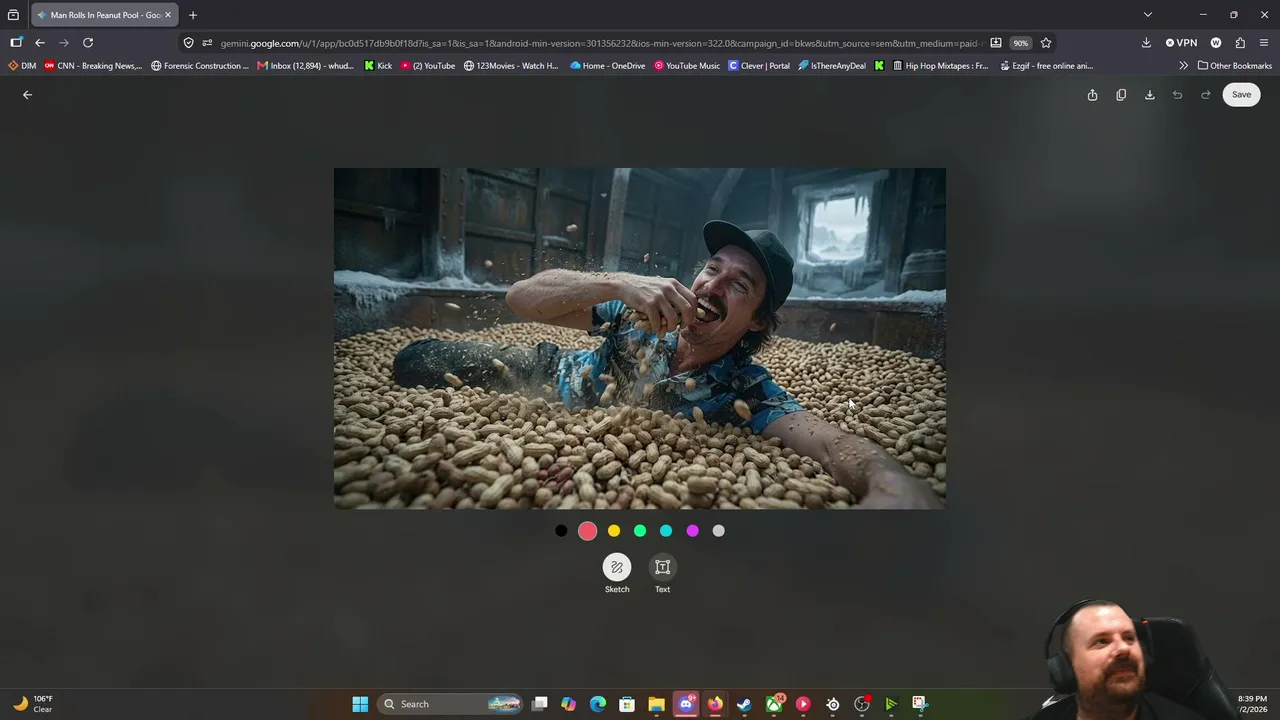Share the image with the share icon
Screen dimensions: 1280x720
click(x=1092, y=95)
